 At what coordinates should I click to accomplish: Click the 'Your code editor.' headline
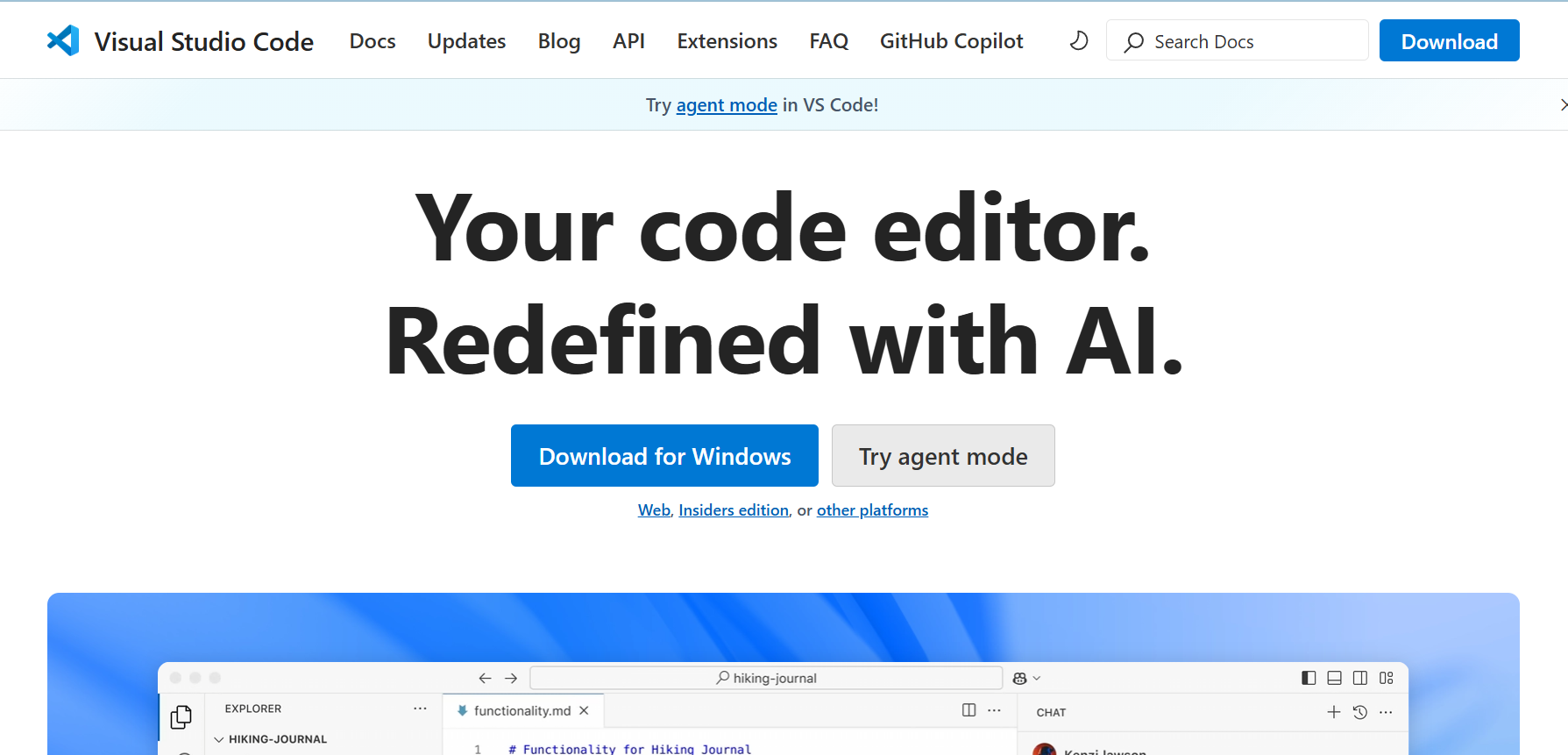tap(783, 228)
